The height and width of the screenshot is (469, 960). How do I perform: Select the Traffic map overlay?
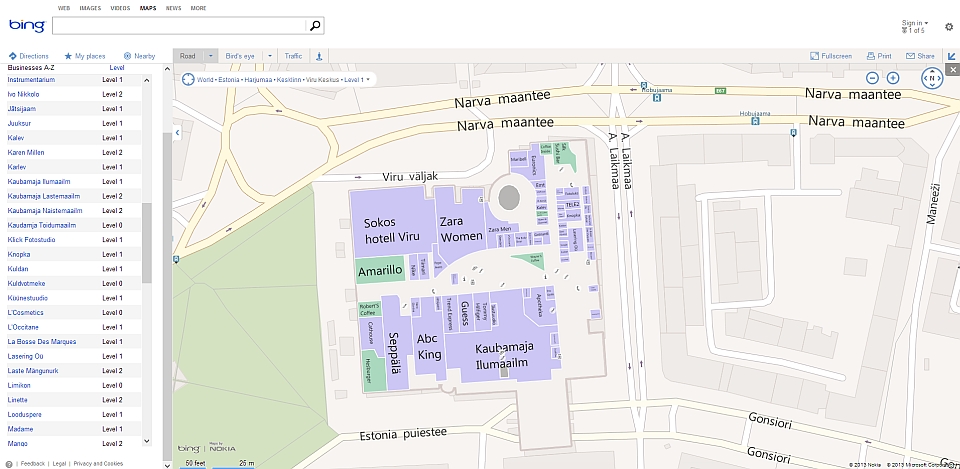click(x=293, y=56)
